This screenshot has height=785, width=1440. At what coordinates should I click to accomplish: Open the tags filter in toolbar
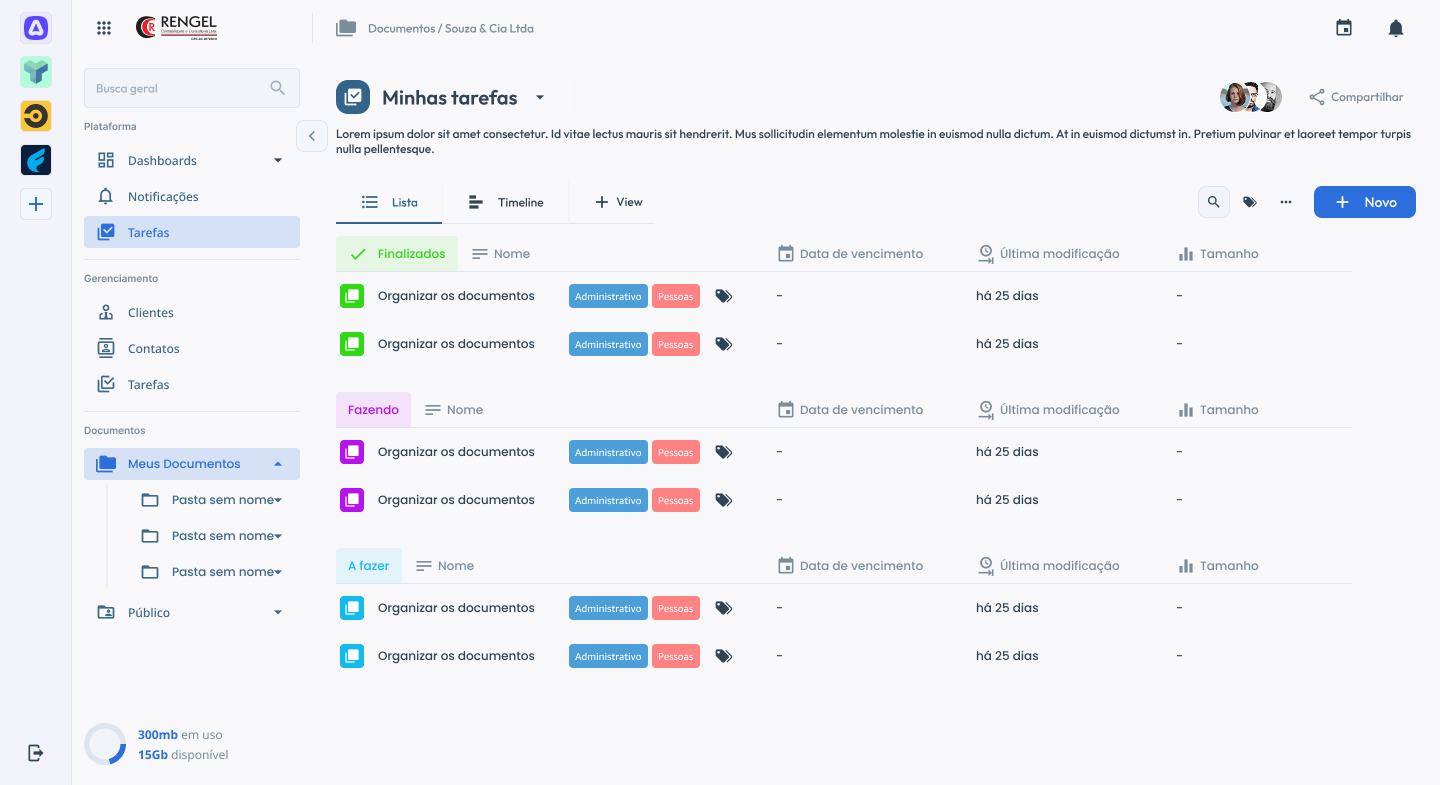coord(1249,202)
